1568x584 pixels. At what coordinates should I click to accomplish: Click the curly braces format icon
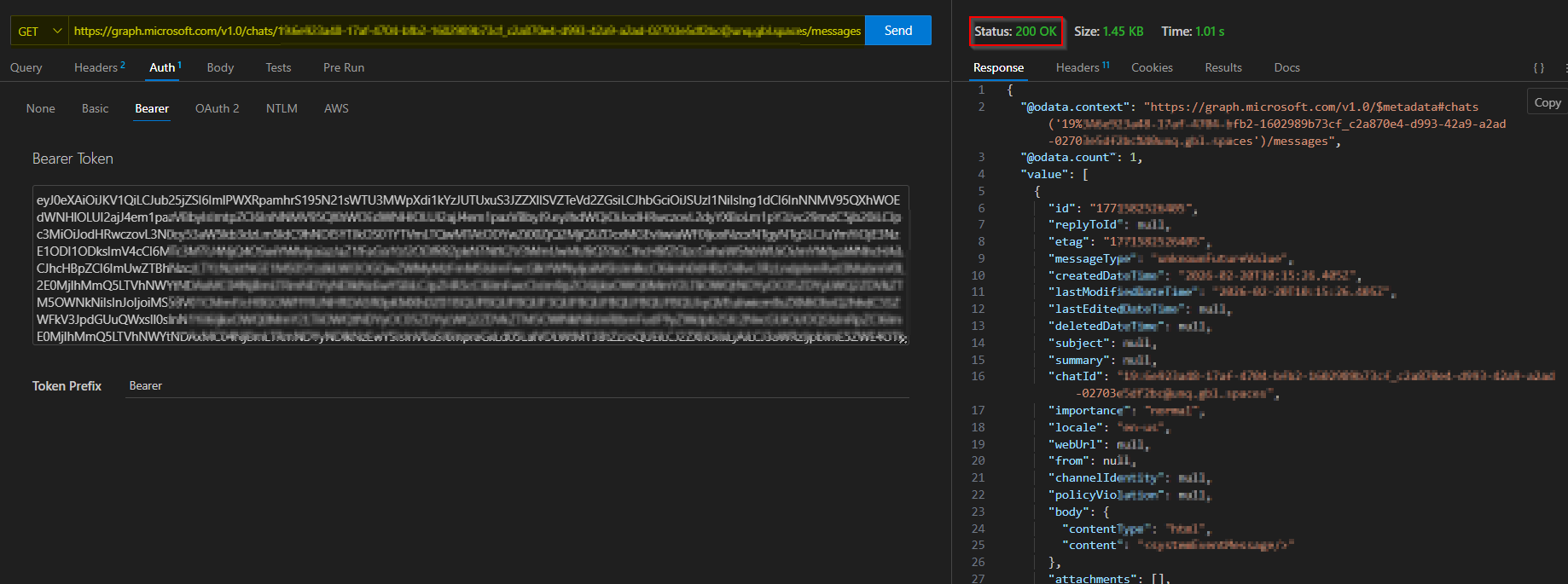click(1539, 67)
